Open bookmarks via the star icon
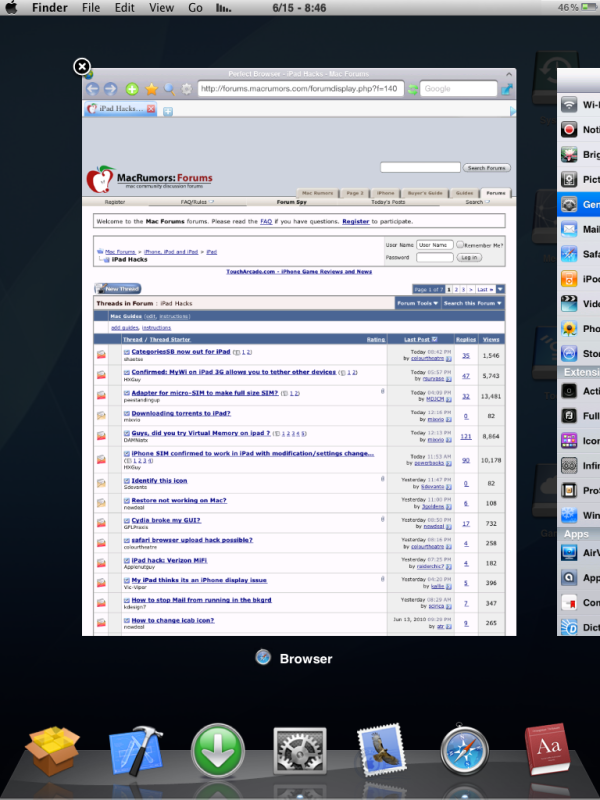The image size is (600, 800). point(151,89)
